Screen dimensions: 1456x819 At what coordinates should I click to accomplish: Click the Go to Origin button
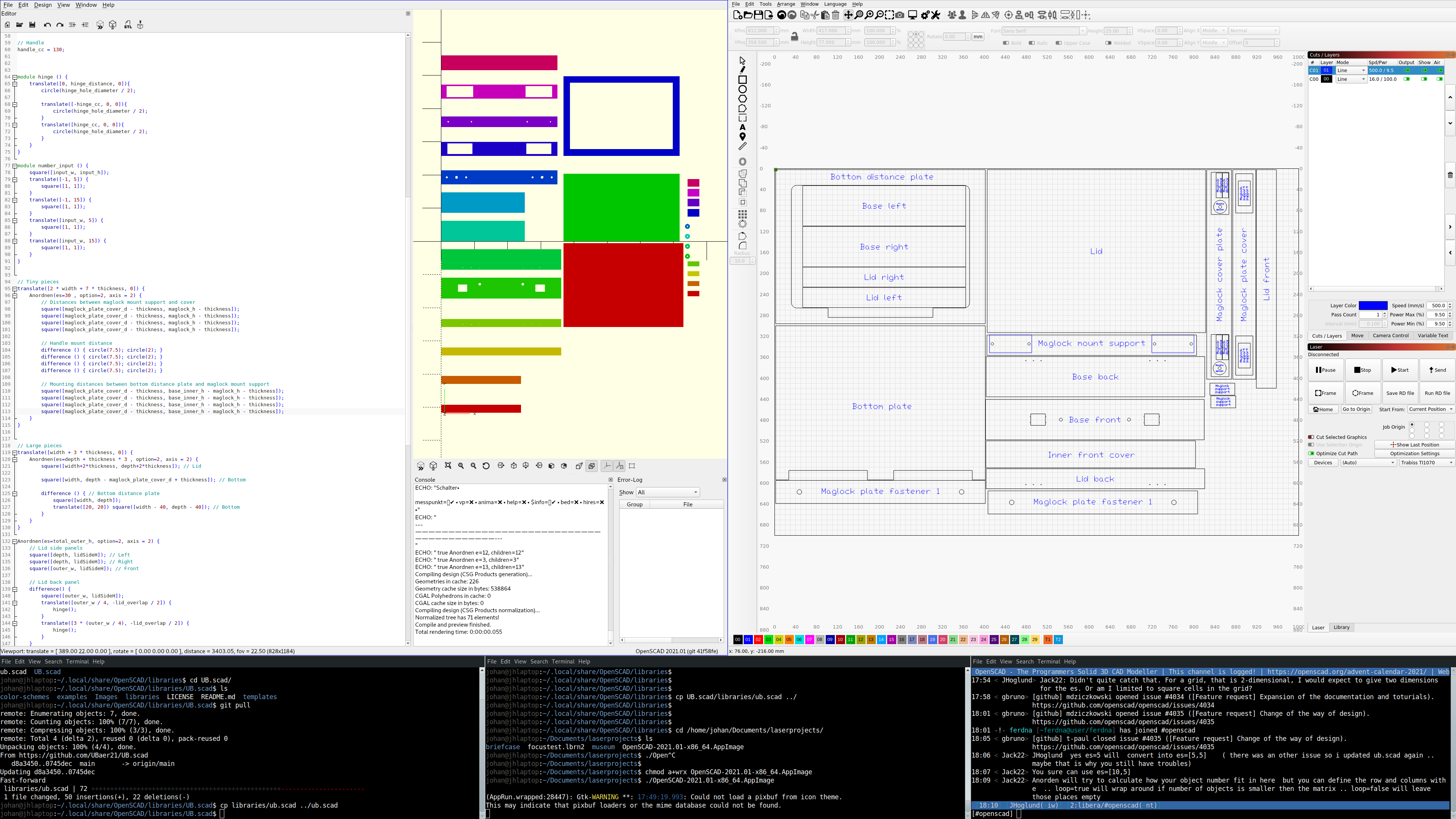click(1356, 409)
